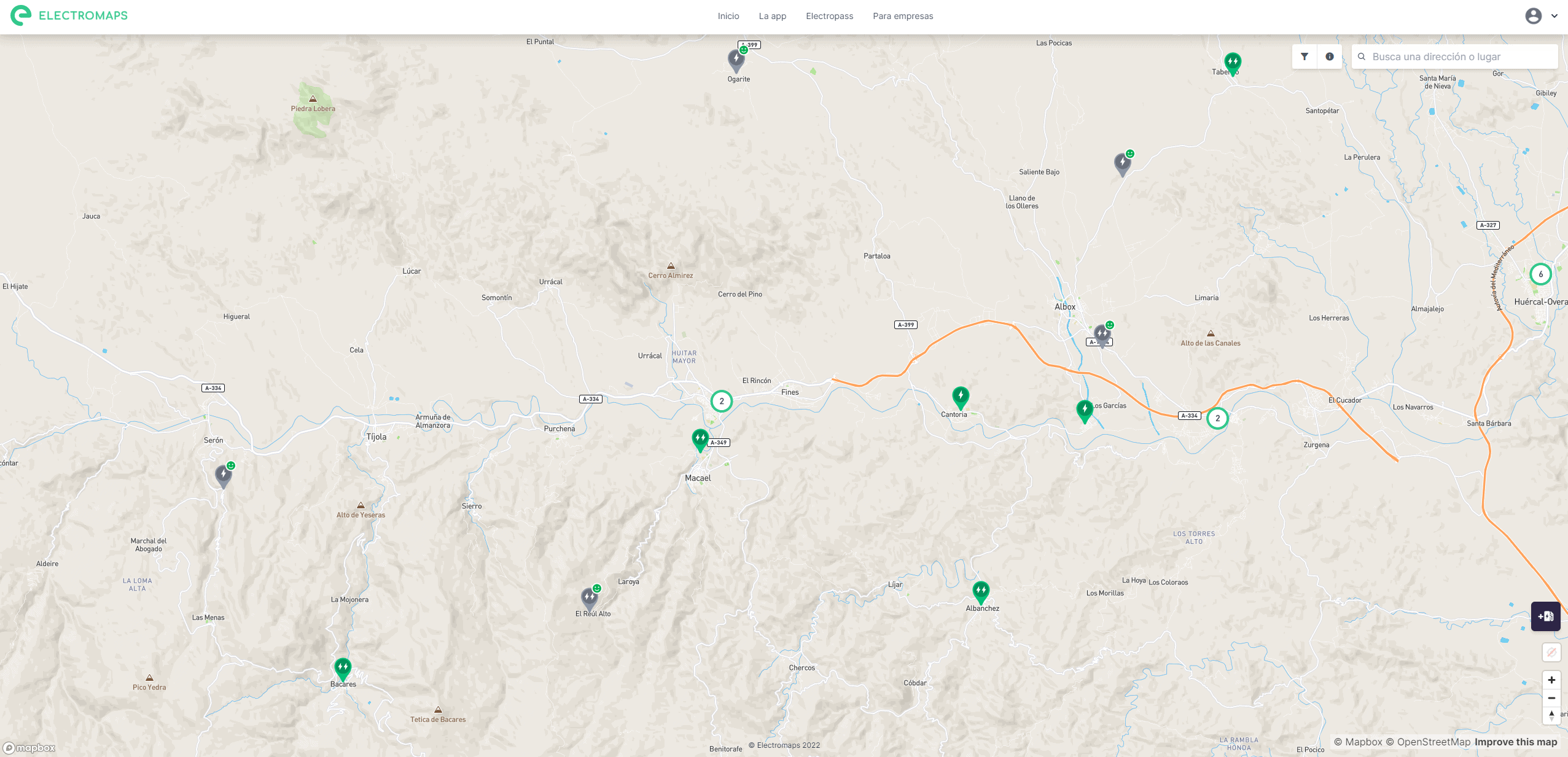Zoom in on the map
The image size is (1568, 757).
(x=1551, y=680)
